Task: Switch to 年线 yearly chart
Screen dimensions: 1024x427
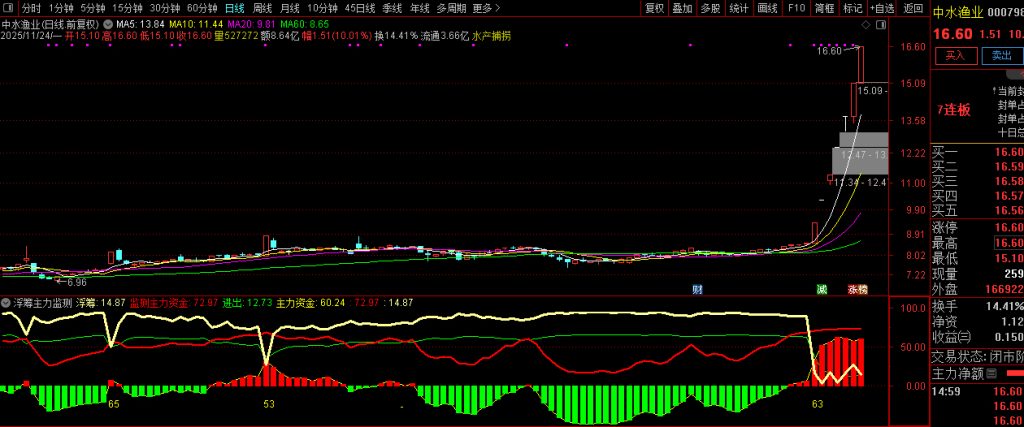Action: (x=420, y=8)
